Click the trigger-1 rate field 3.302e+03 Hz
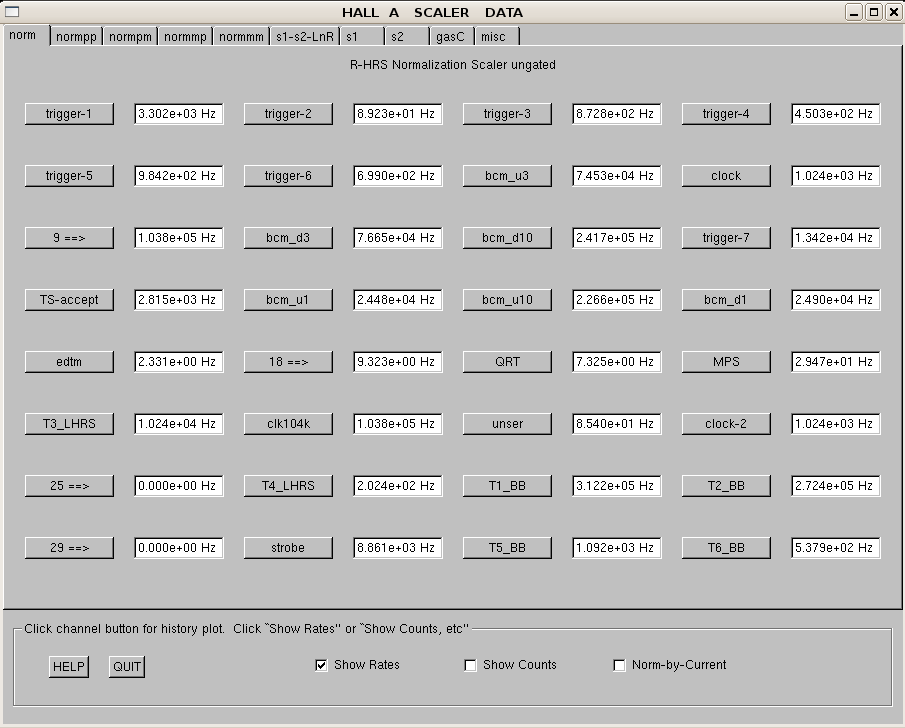Image resolution: width=905 pixels, height=728 pixels. tap(179, 114)
